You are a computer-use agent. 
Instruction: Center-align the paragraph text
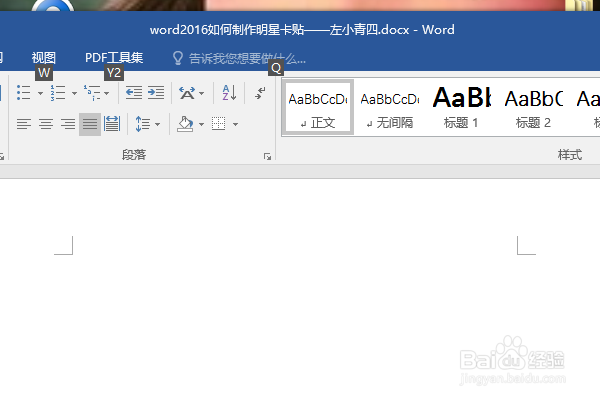[x=46, y=124]
